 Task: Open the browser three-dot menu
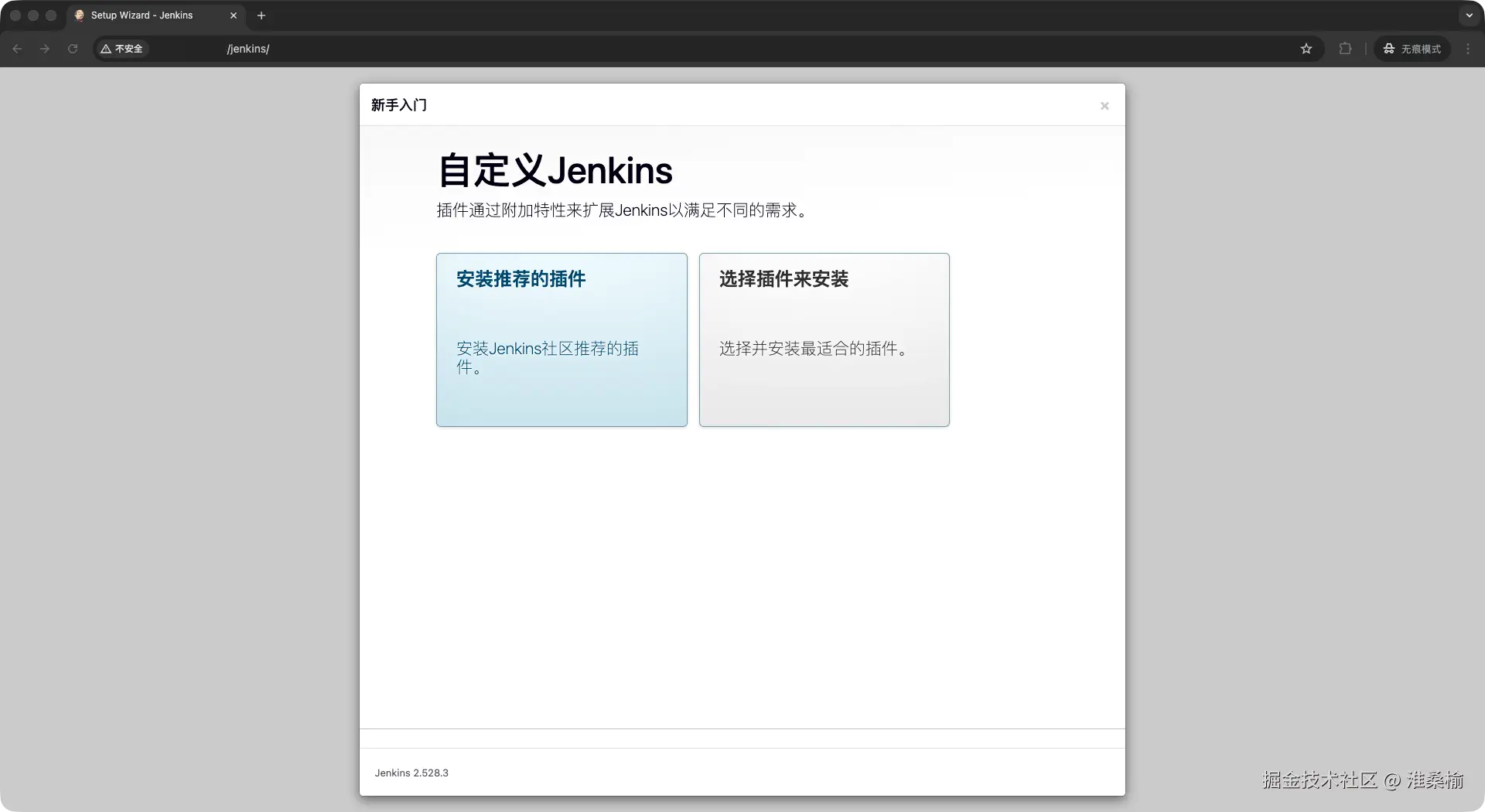pyautogui.click(x=1468, y=49)
